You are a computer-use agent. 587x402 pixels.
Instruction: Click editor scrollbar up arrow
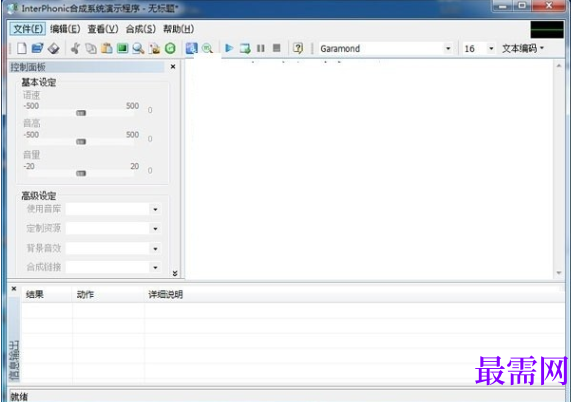click(559, 66)
